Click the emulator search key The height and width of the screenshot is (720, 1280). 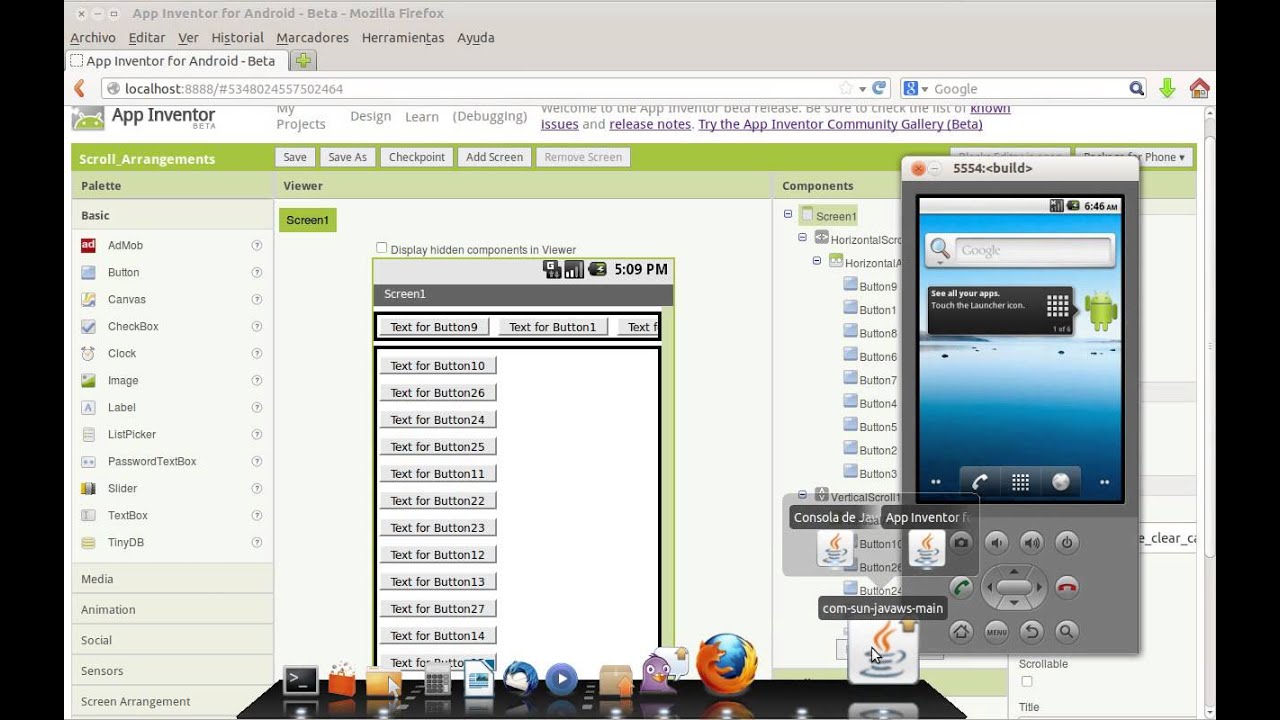coord(1067,631)
